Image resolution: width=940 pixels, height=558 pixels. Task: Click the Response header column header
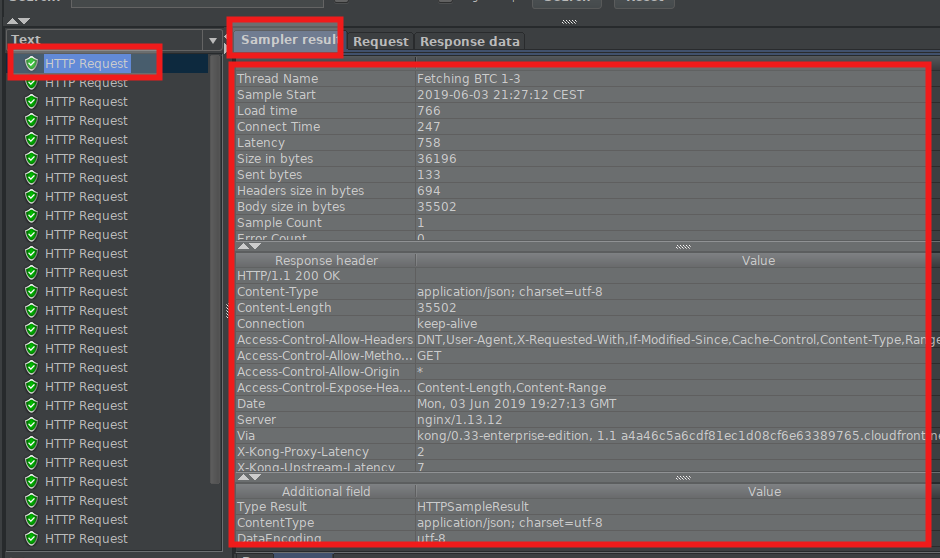pos(326,260)
